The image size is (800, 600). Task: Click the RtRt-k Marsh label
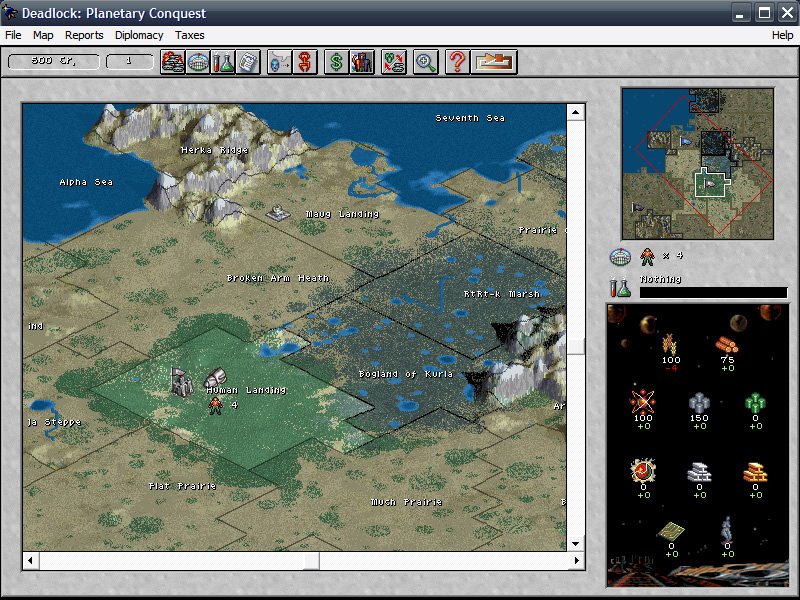tap(502, 294)
